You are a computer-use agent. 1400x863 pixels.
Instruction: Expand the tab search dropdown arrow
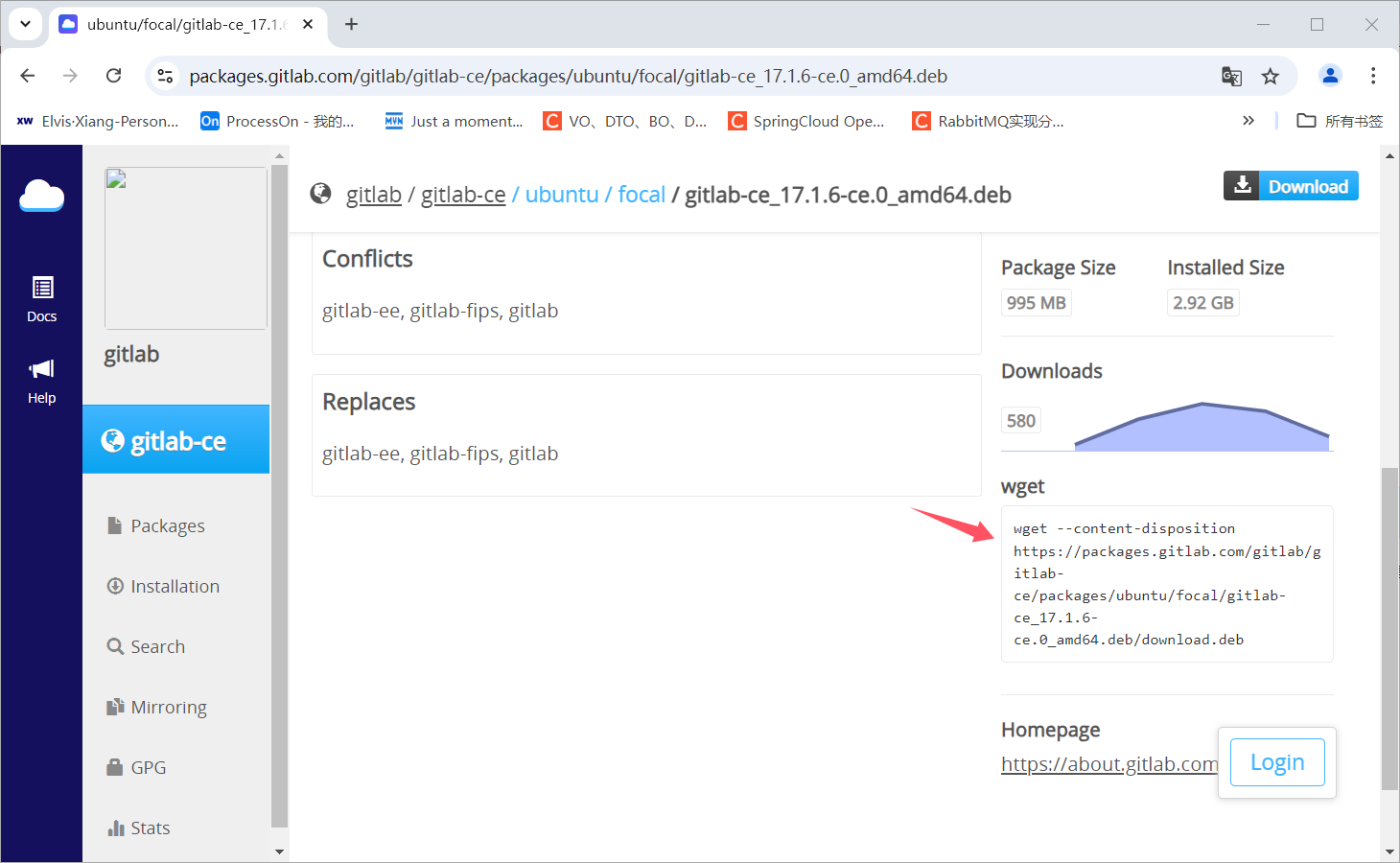[x=25, y=24]
